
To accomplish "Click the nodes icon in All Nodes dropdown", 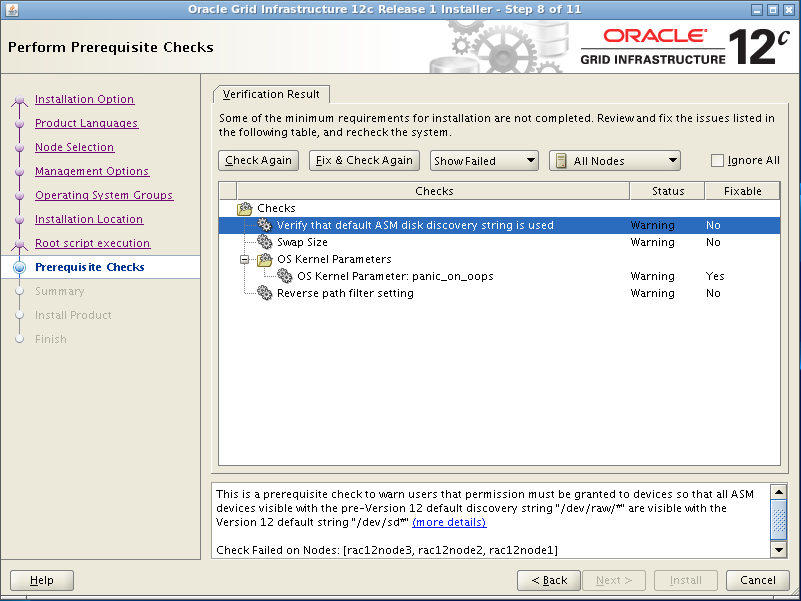I will pyautogui.click(x=561, y=160).
